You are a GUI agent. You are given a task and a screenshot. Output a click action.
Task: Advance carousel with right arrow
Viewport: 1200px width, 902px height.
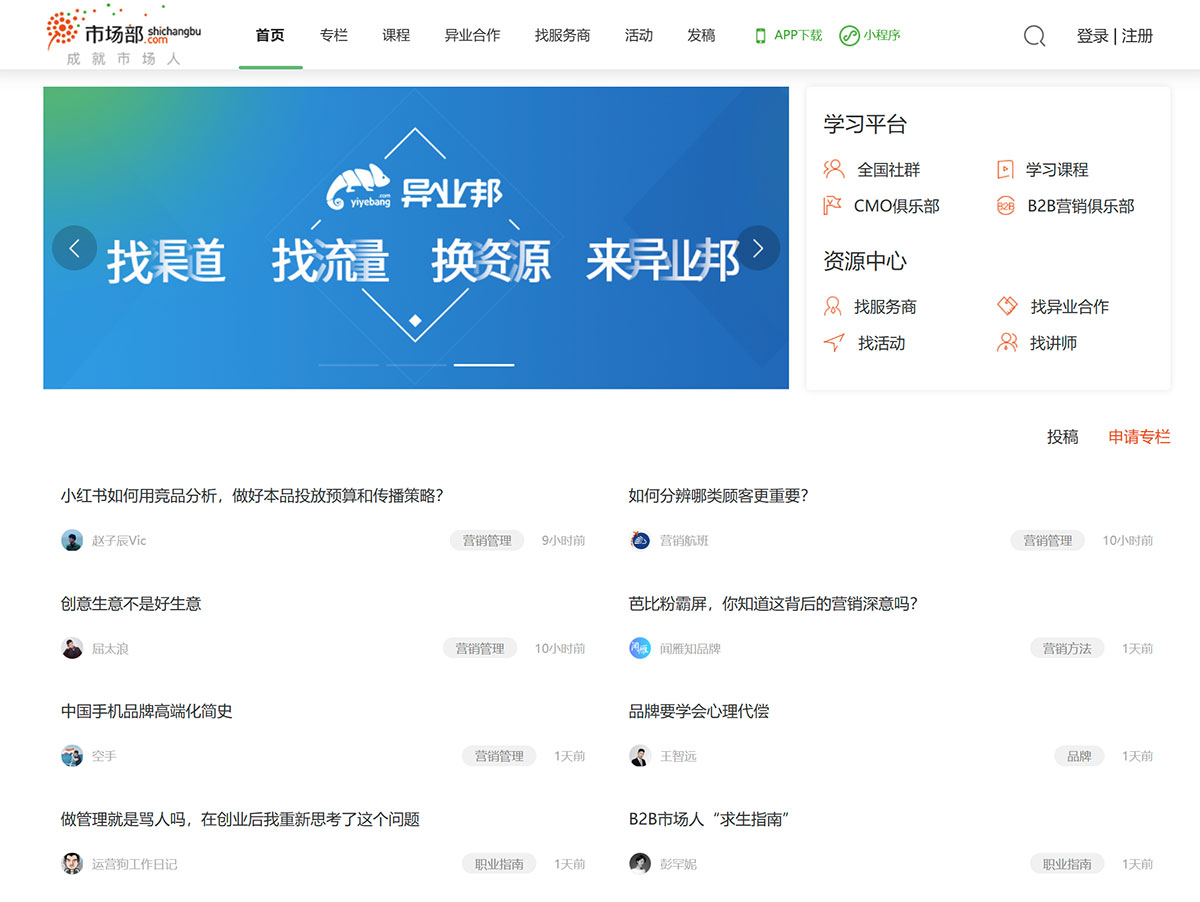(757, 248)
